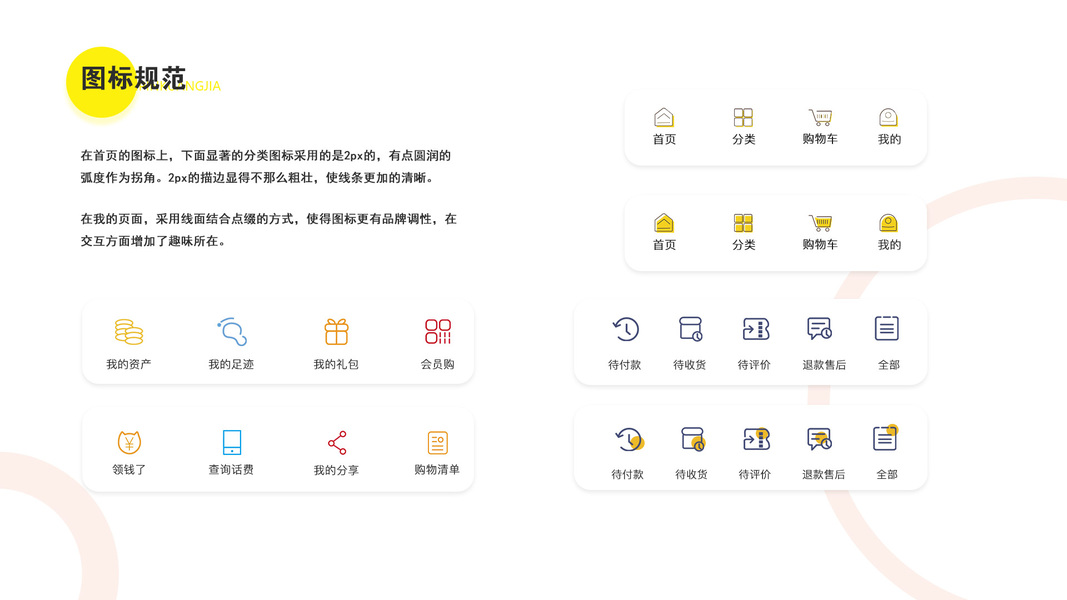Click paragraph starting 在我的页面

pyautogui.click(x=269, y=230)
